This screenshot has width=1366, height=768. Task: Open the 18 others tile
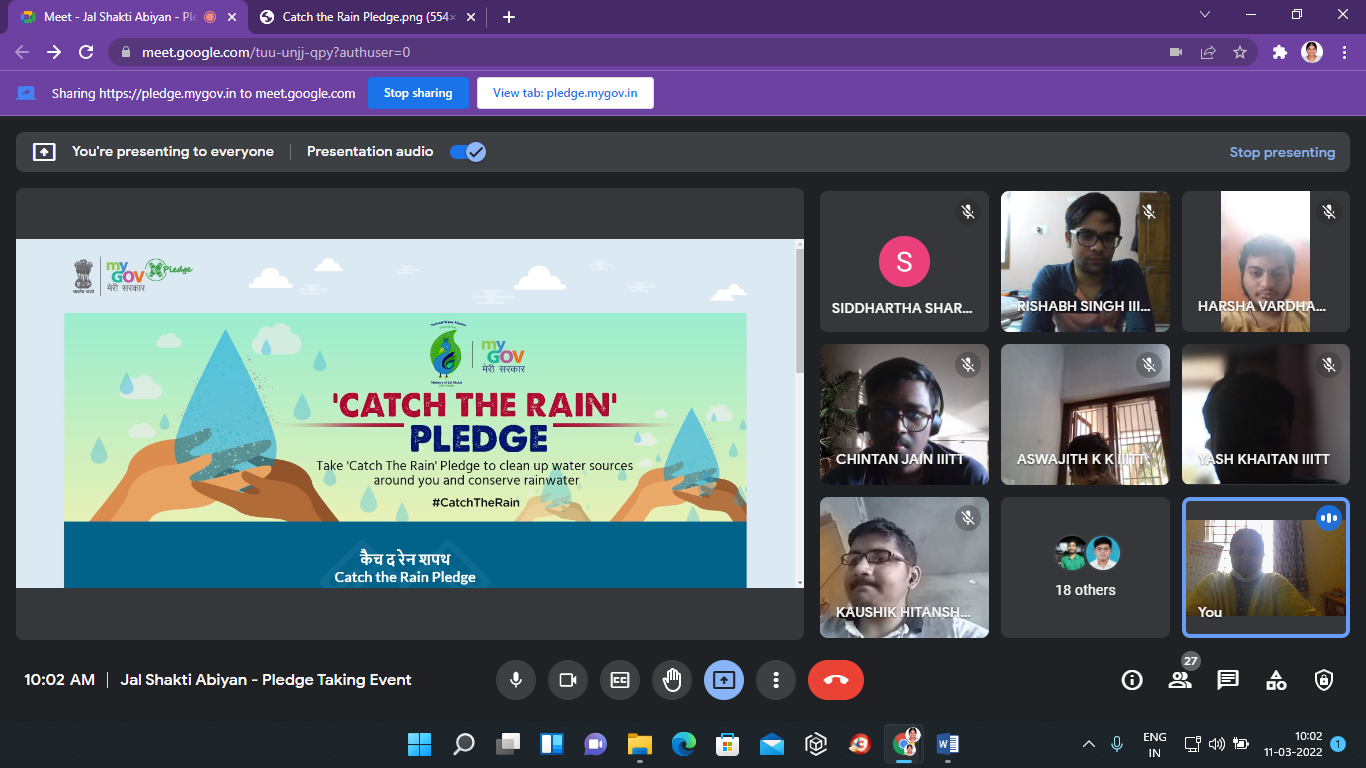[x=1085, y=568]
